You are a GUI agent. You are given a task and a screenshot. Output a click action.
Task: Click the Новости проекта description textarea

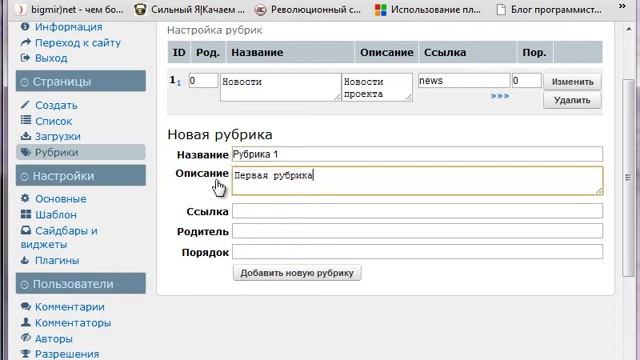(377, 87)
